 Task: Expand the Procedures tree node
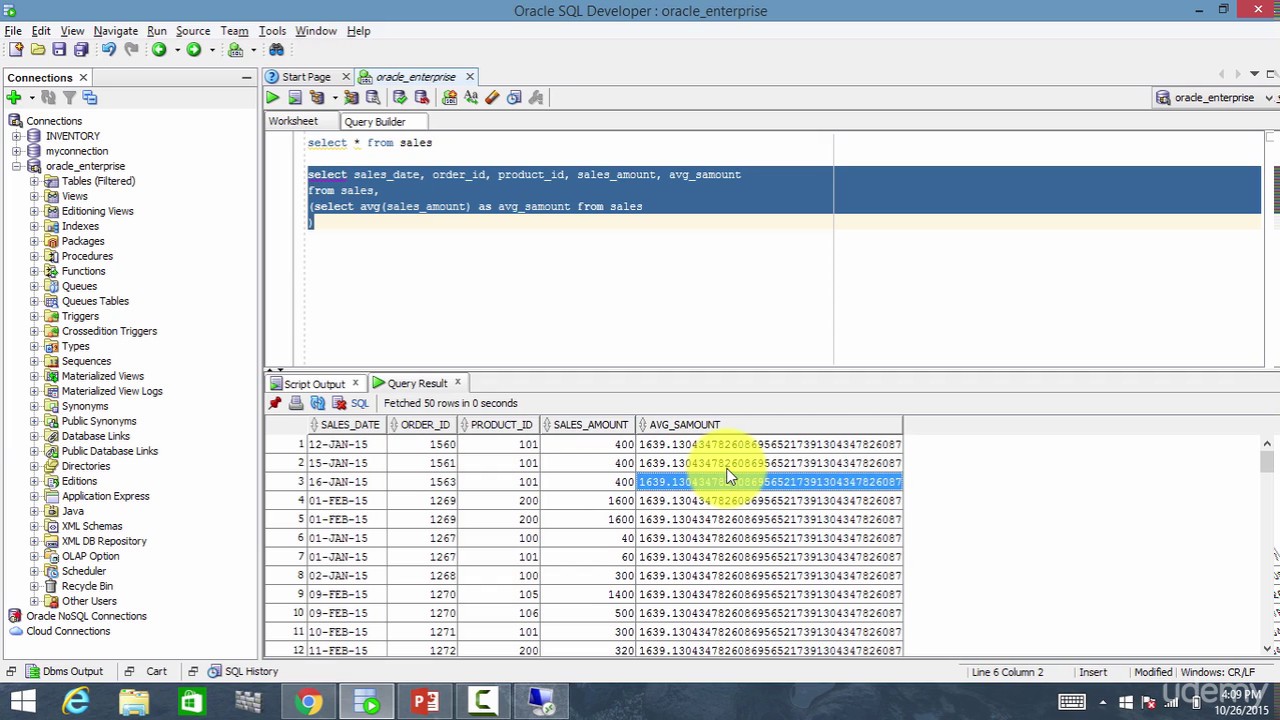[x=34, y=256]
